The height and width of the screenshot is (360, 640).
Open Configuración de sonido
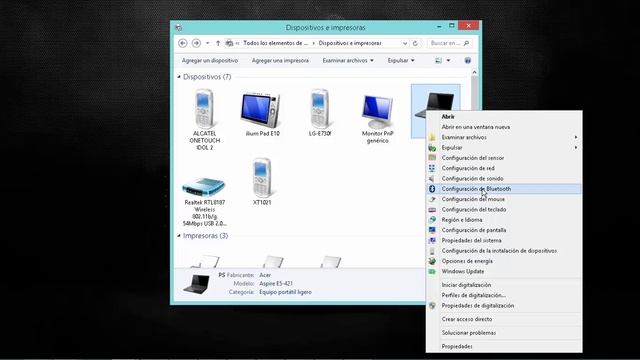[x=472, y=178]
